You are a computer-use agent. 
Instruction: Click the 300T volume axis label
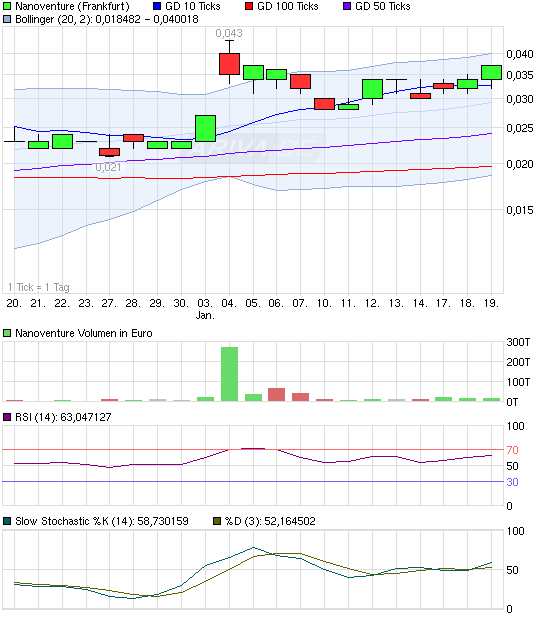[518, 342]
